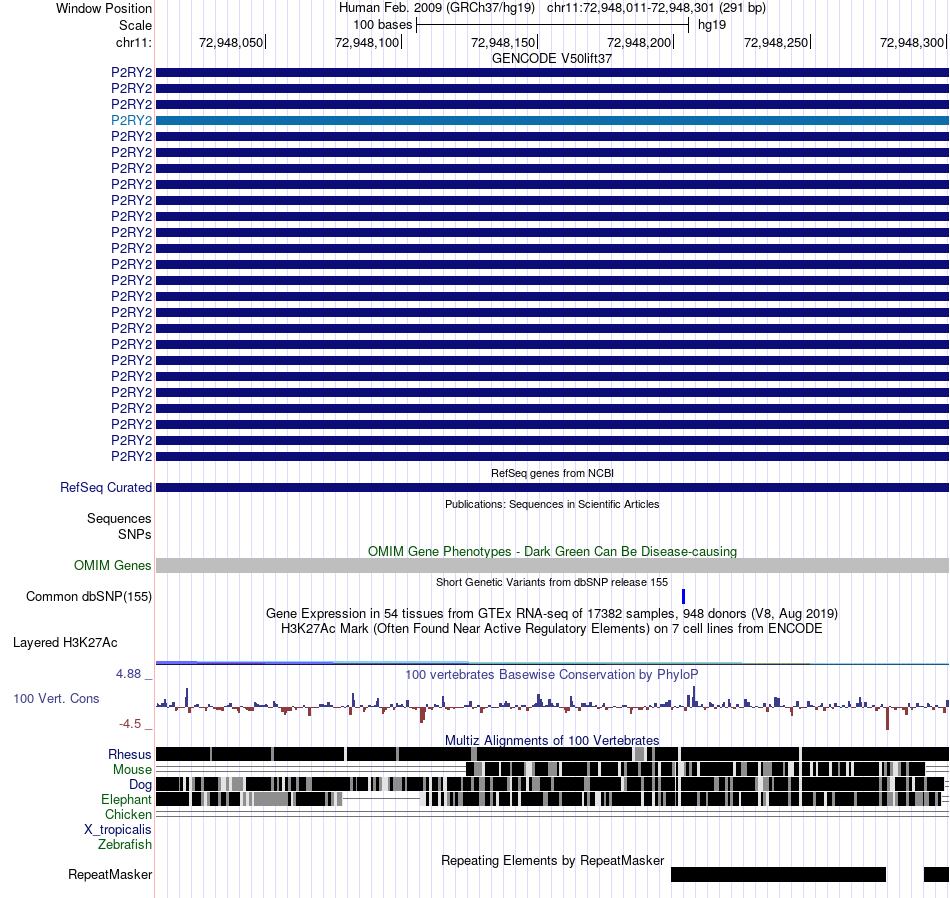Click the Rhesus species label
The image size is (950, 898).
(130, 754)
